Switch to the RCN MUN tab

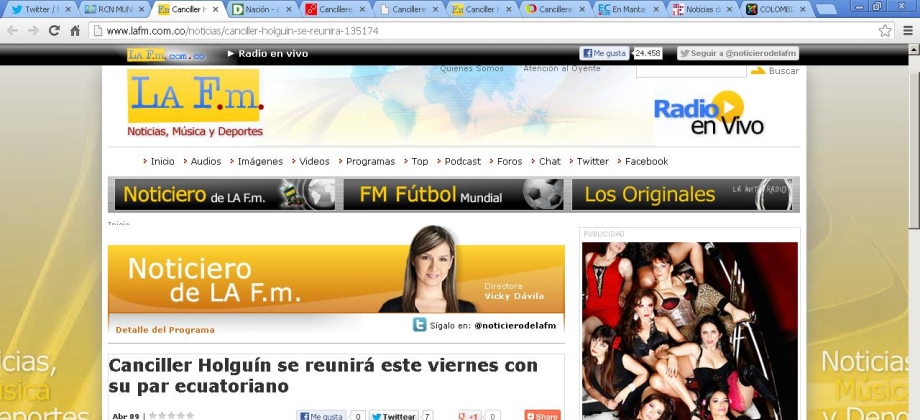click(113, 9)
